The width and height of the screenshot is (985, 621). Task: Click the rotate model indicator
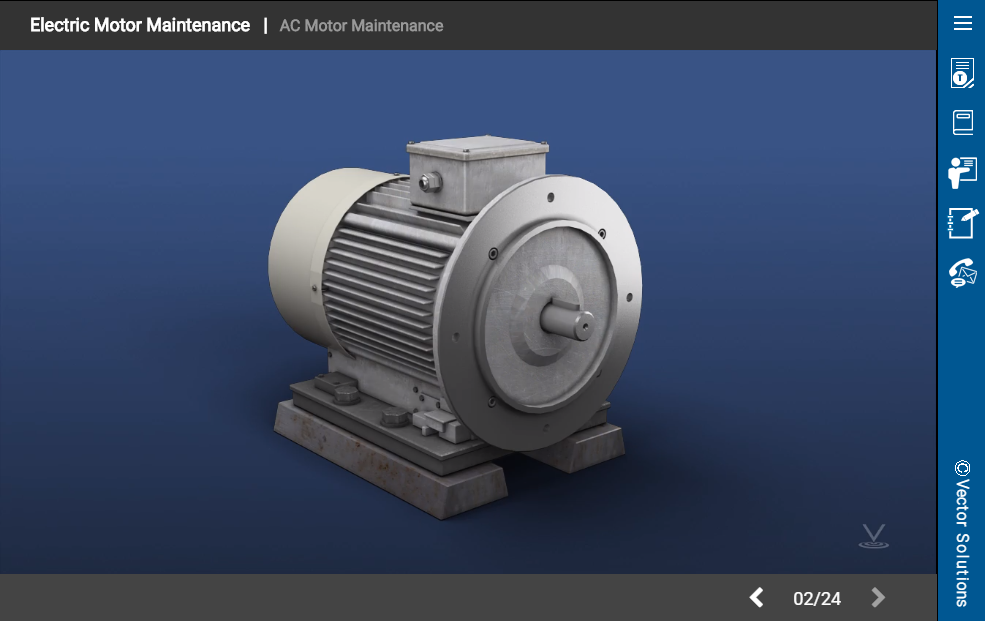click(872, 536)
